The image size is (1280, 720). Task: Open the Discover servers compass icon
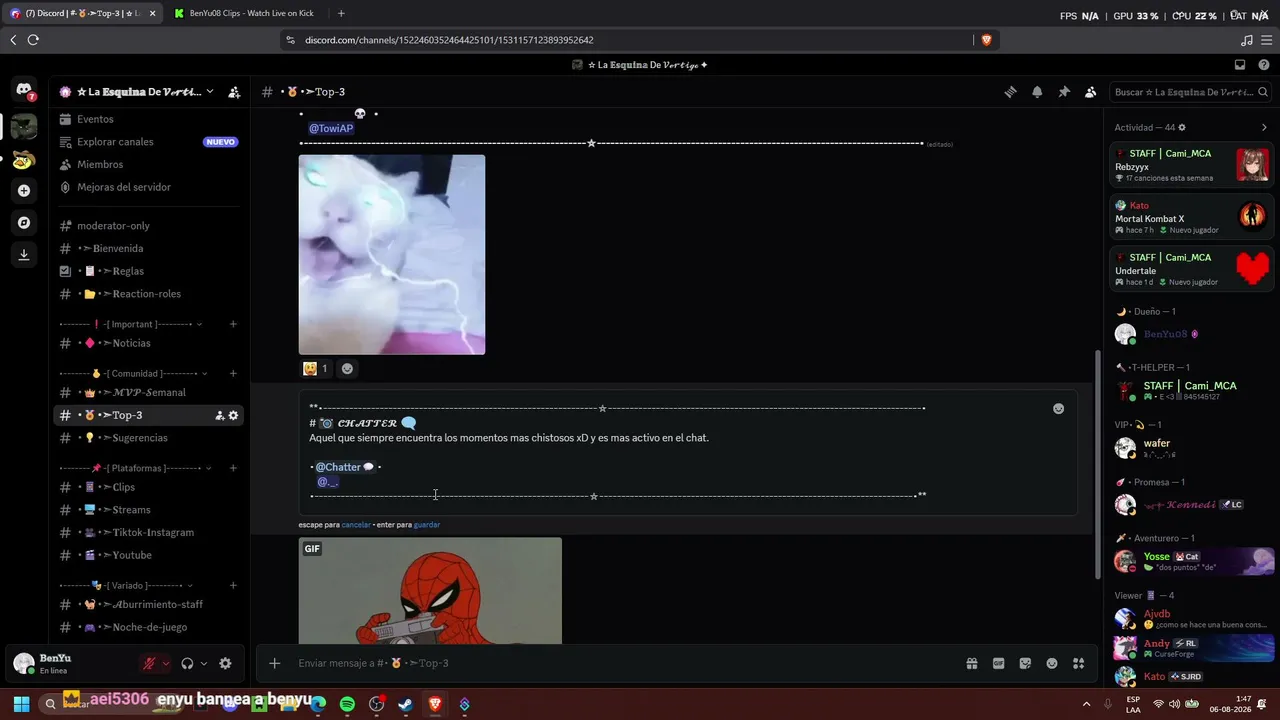24,222
